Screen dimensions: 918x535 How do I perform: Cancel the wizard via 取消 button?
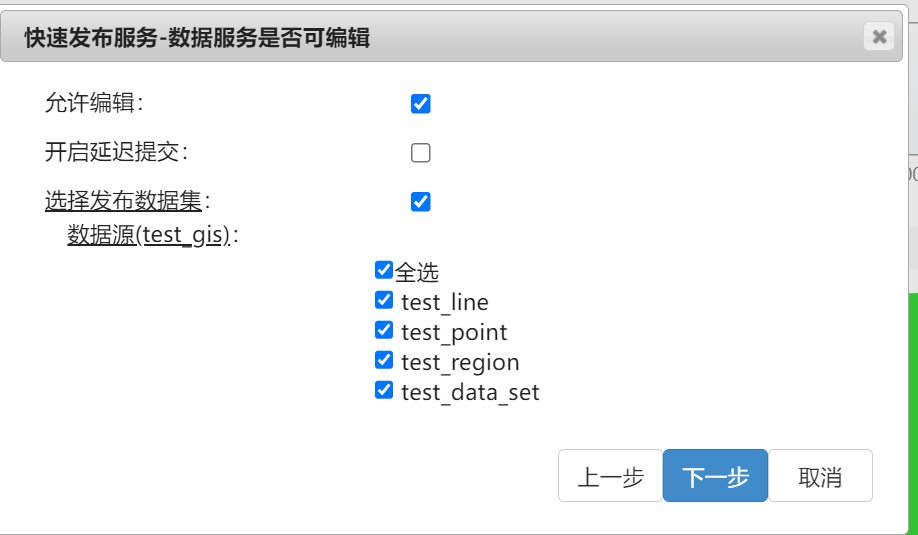click(x=820, y=476)
